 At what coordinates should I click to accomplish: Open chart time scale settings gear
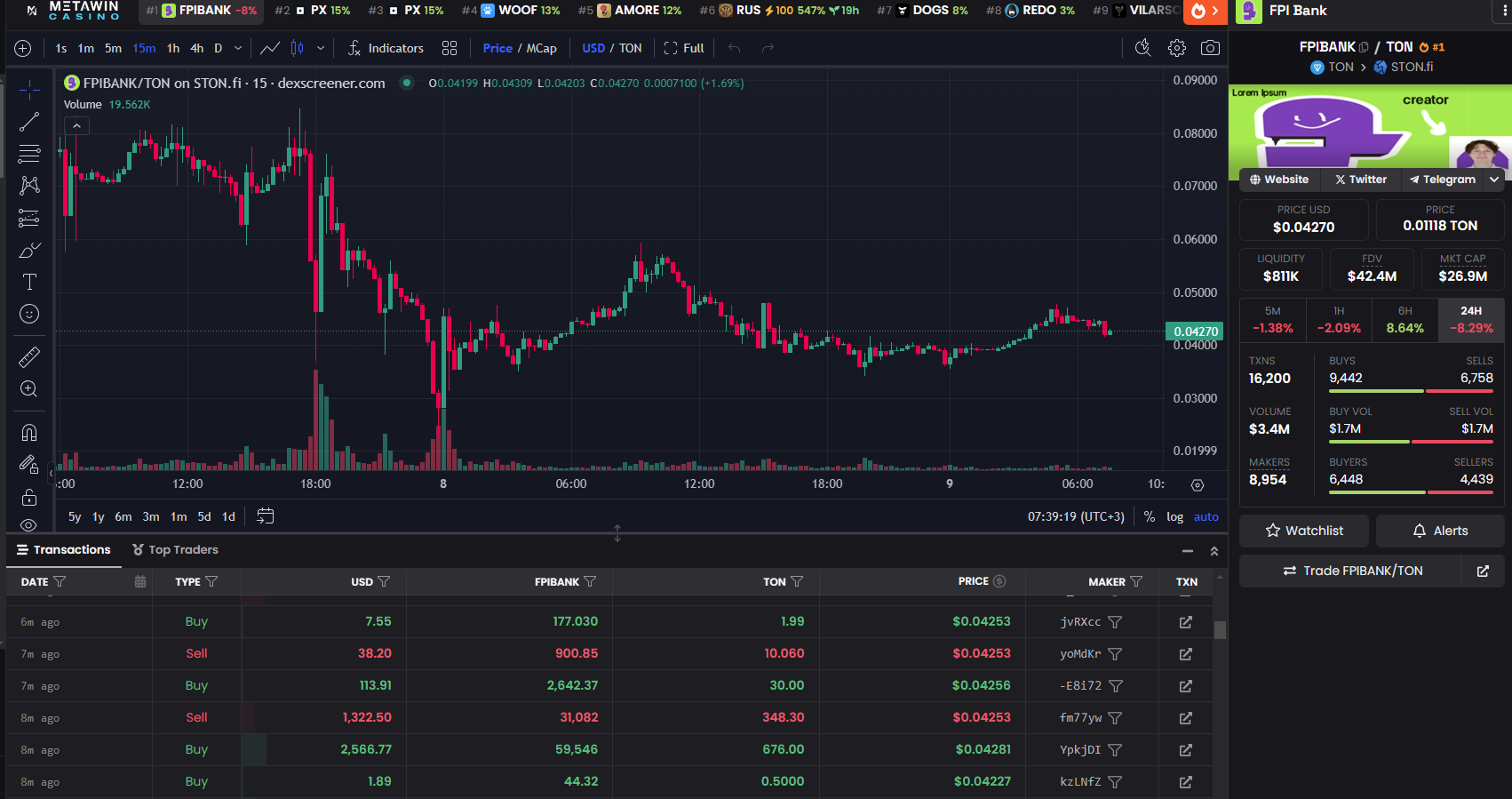1198,485
